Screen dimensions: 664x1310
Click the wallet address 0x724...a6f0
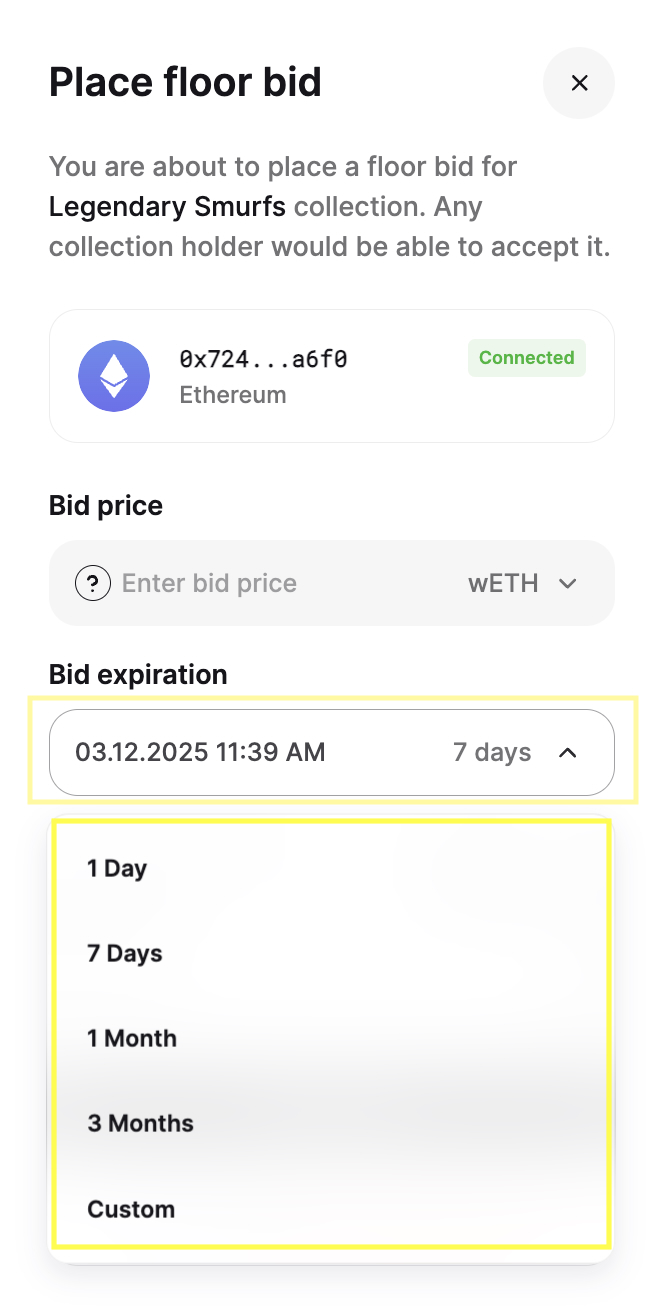pos(263,358)
